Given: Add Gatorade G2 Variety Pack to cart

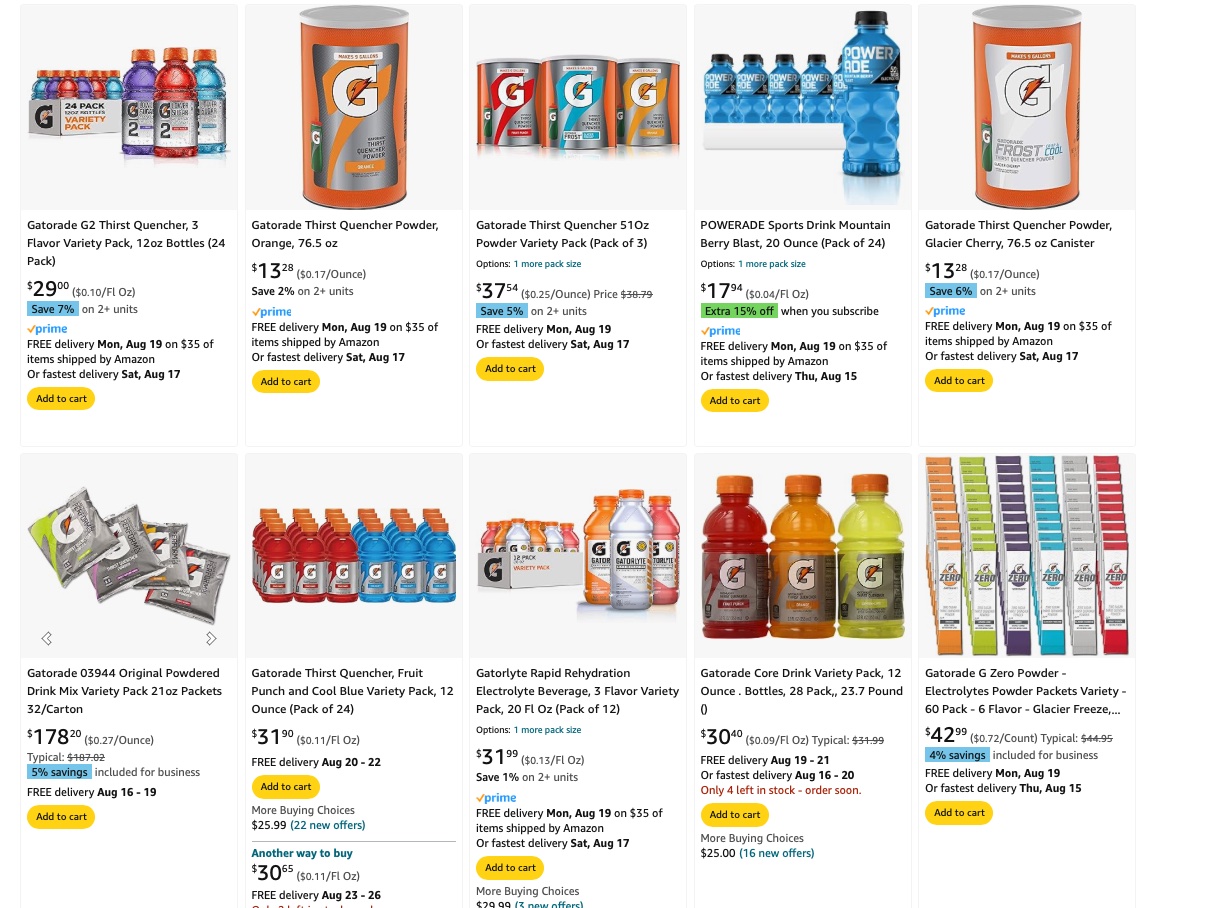Looking at the screenshot, I should tap(61, 399).
